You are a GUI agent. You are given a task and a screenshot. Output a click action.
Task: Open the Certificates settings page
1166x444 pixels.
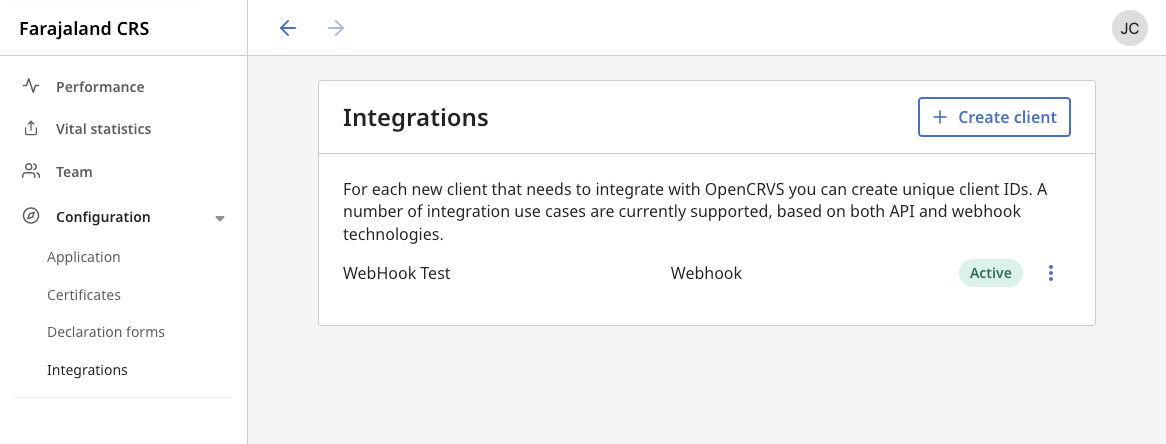(x=84, y=295)
